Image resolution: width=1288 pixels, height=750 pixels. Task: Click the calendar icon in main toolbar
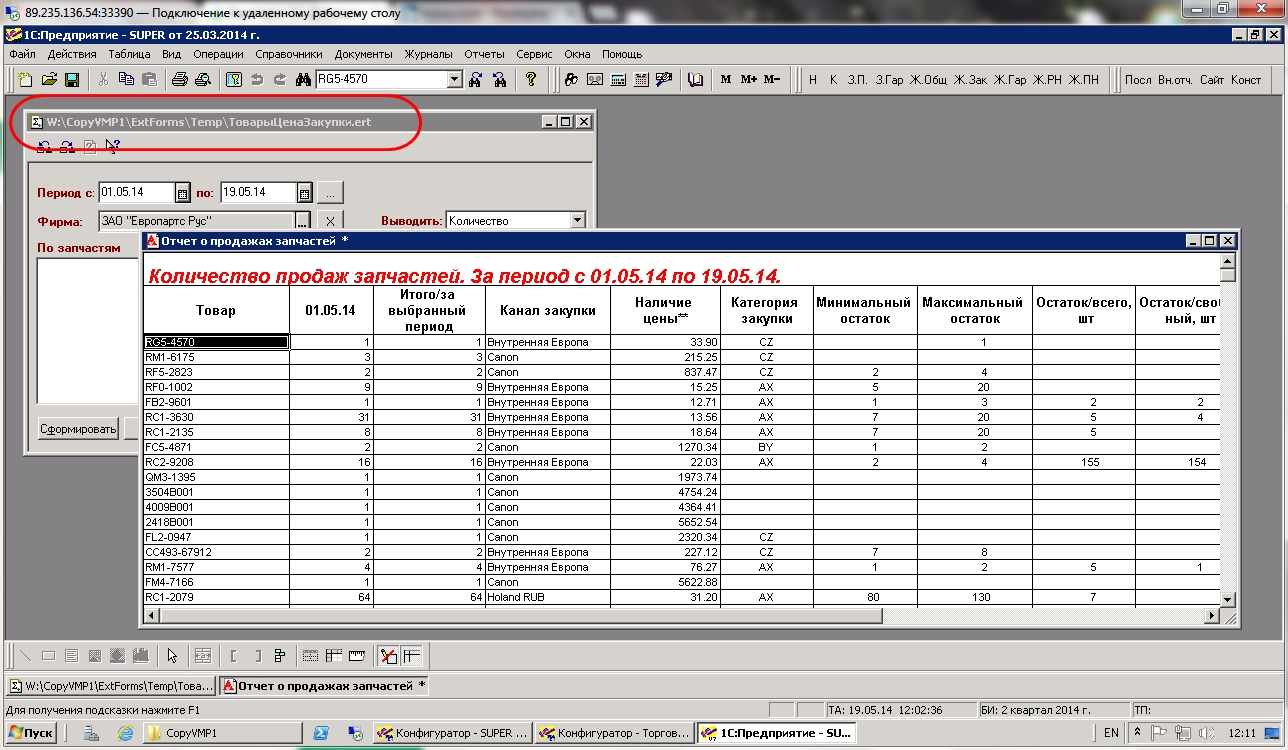(641, 80)
